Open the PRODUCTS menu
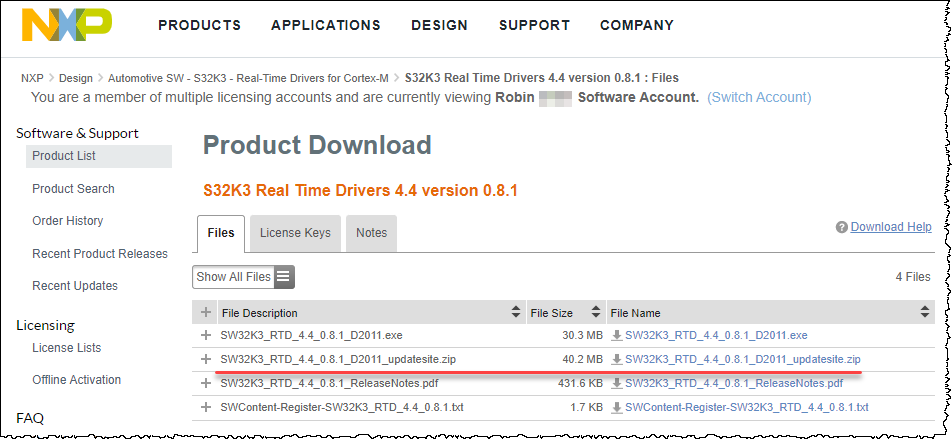The image size is (952, 440). point(200,25)
